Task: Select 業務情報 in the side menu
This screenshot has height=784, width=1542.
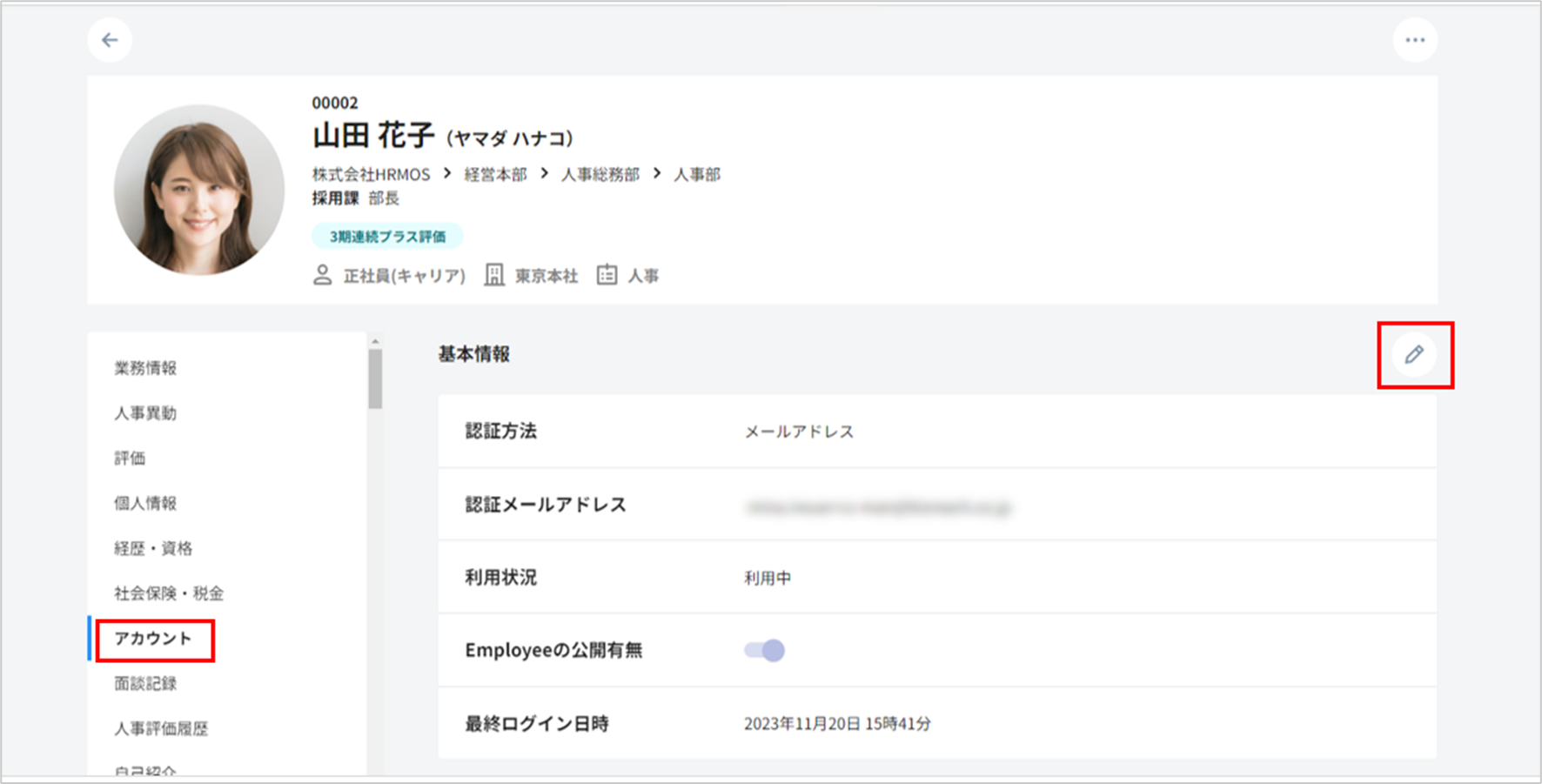Action: [x=145, y=368]
